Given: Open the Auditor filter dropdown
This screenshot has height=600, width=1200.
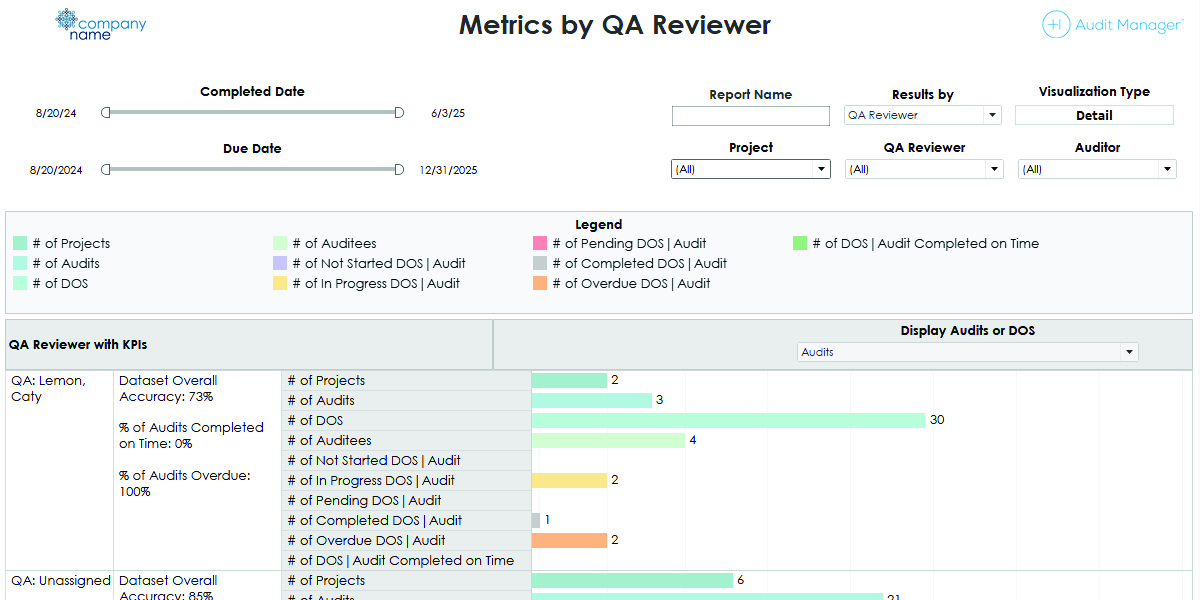Looking at the screenshot, I should click(x=1097, y=169).
